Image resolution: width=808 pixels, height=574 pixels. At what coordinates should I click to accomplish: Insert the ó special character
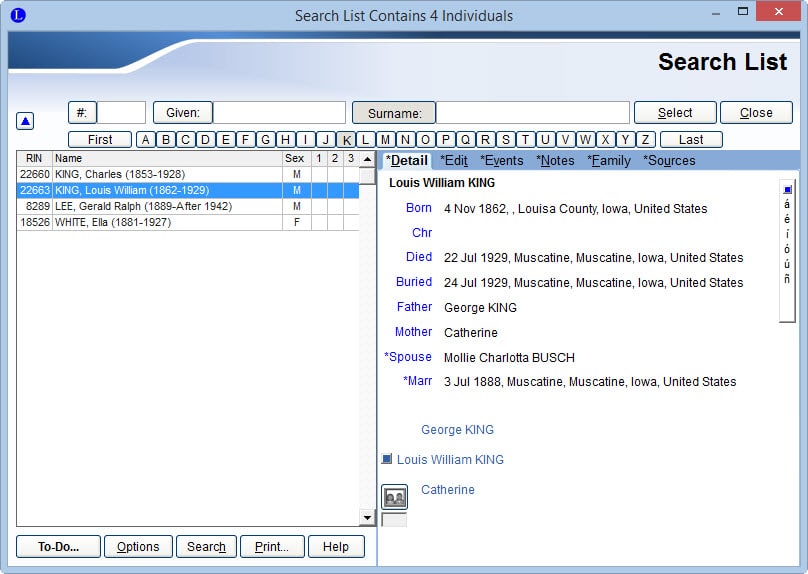click(787, 249)
